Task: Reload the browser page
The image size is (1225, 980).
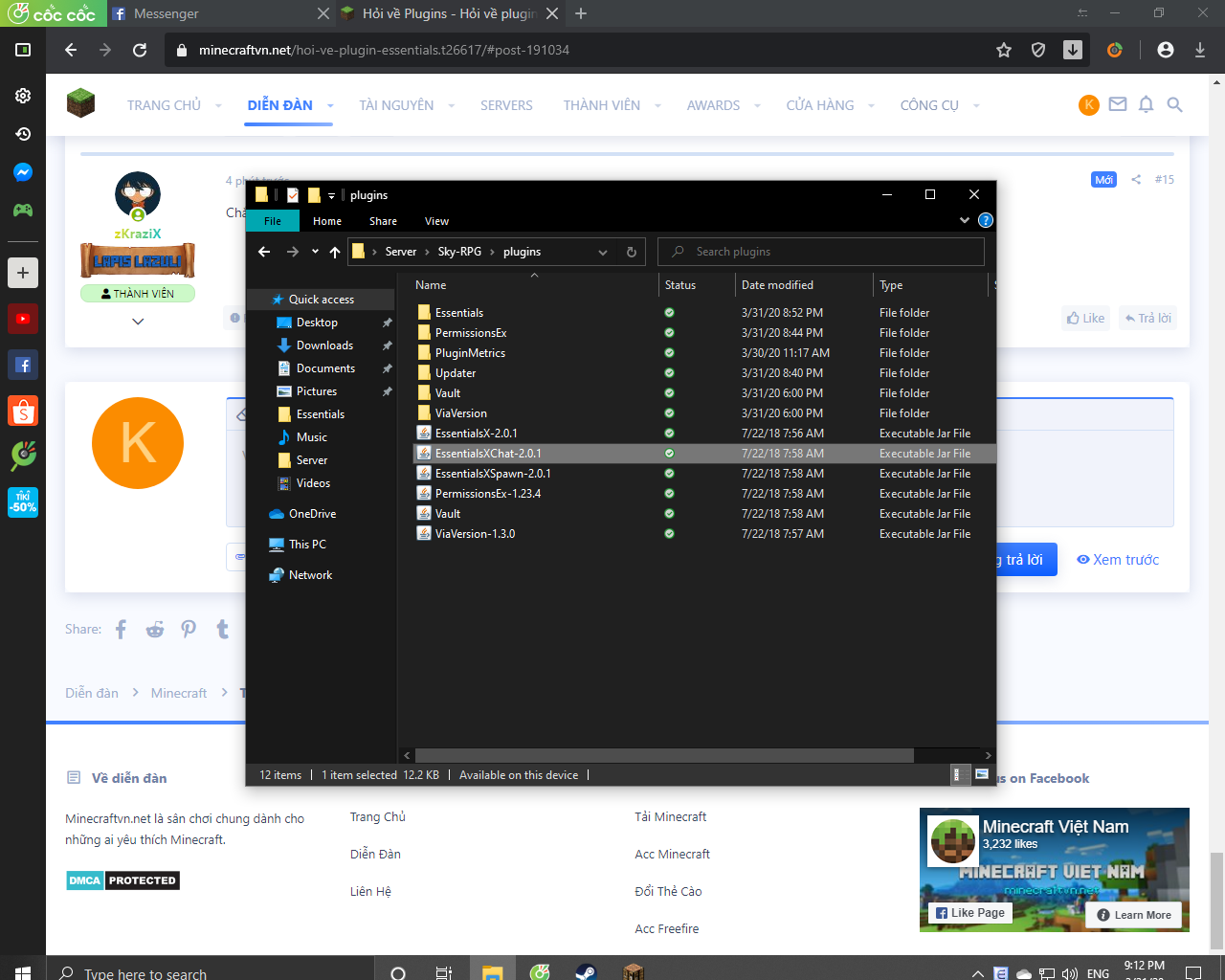Action: click(x=140, y=50)
